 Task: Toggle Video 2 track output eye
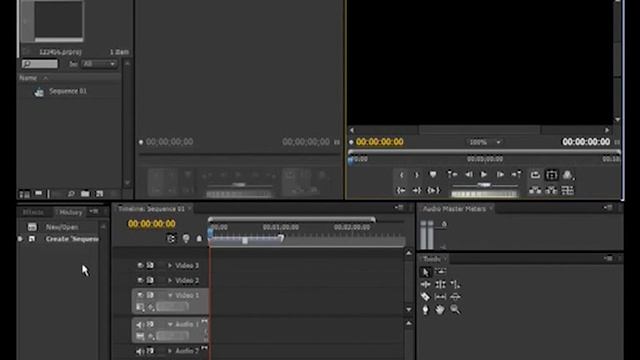140,280
